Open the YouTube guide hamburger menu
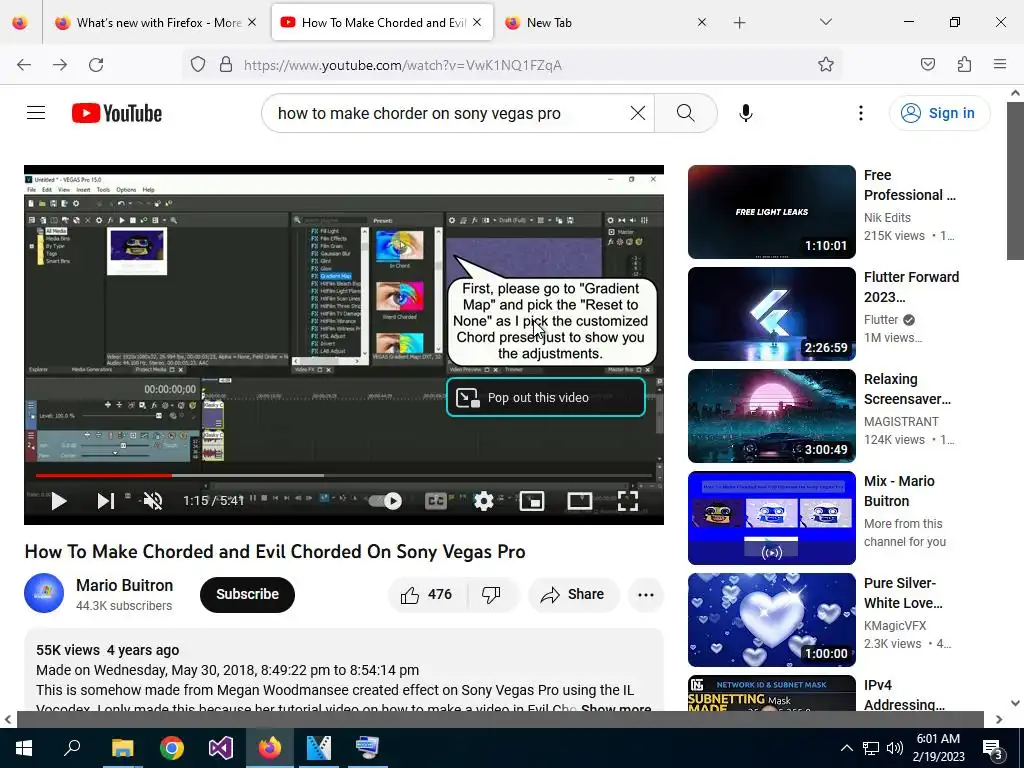This screenshot has width=1024, height=768. point(36,113)
